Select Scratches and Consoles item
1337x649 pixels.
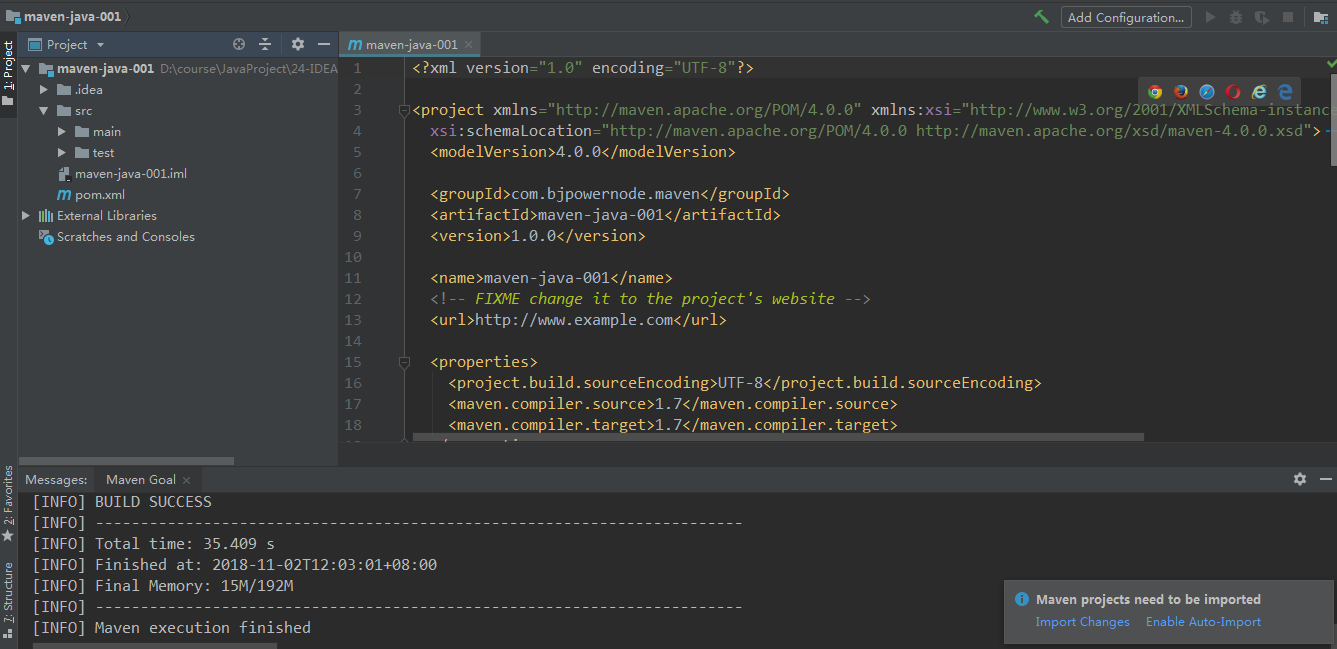click(x=125, y=237)
